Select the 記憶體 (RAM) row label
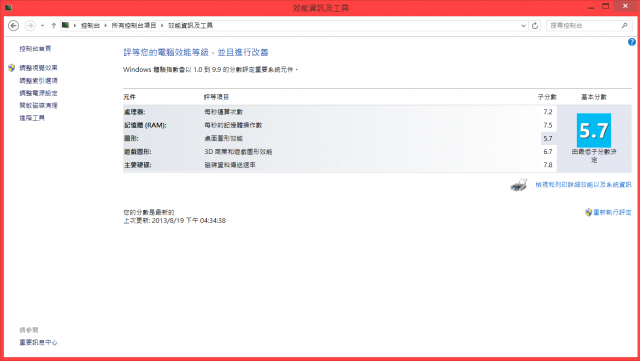The image size is (640, 361). coord(145,125)
